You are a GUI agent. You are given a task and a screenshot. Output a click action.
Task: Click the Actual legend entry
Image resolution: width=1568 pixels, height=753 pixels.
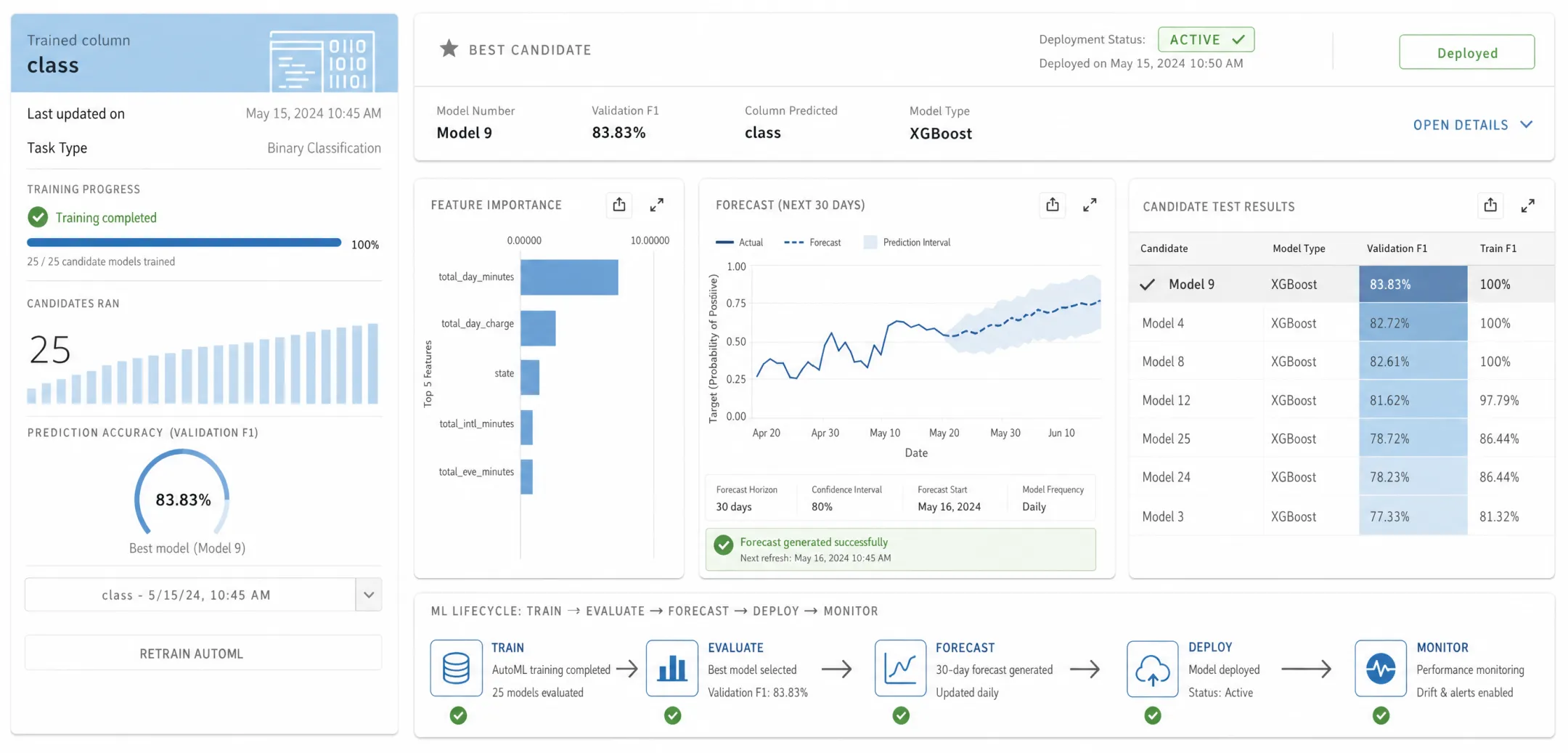pyautogui.click(x=739, y=243)
